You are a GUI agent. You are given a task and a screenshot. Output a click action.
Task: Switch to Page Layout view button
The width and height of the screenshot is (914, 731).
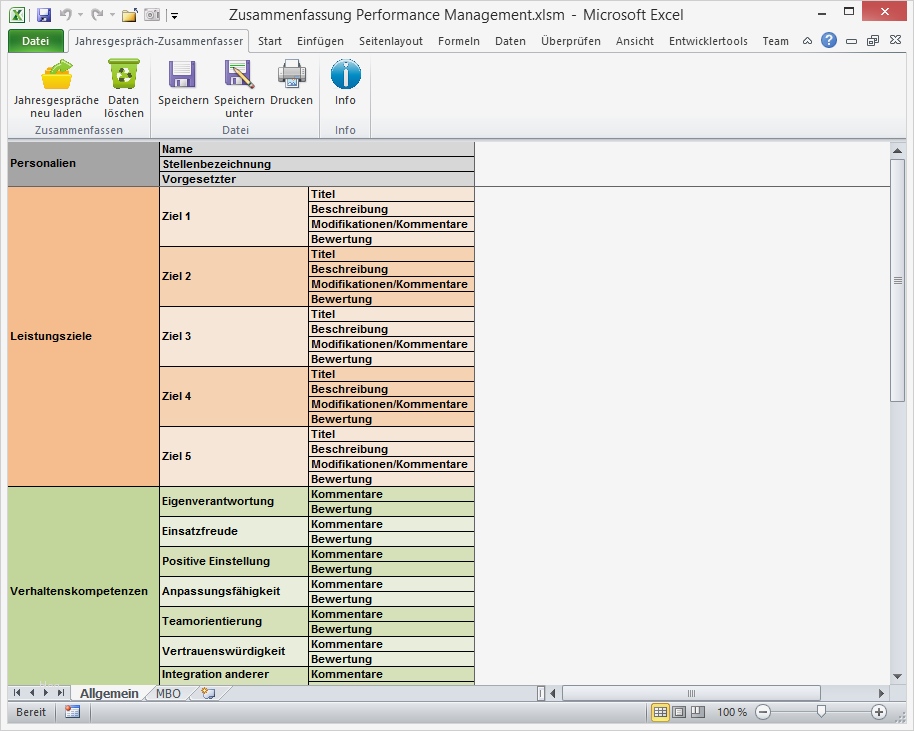[679, 712]
